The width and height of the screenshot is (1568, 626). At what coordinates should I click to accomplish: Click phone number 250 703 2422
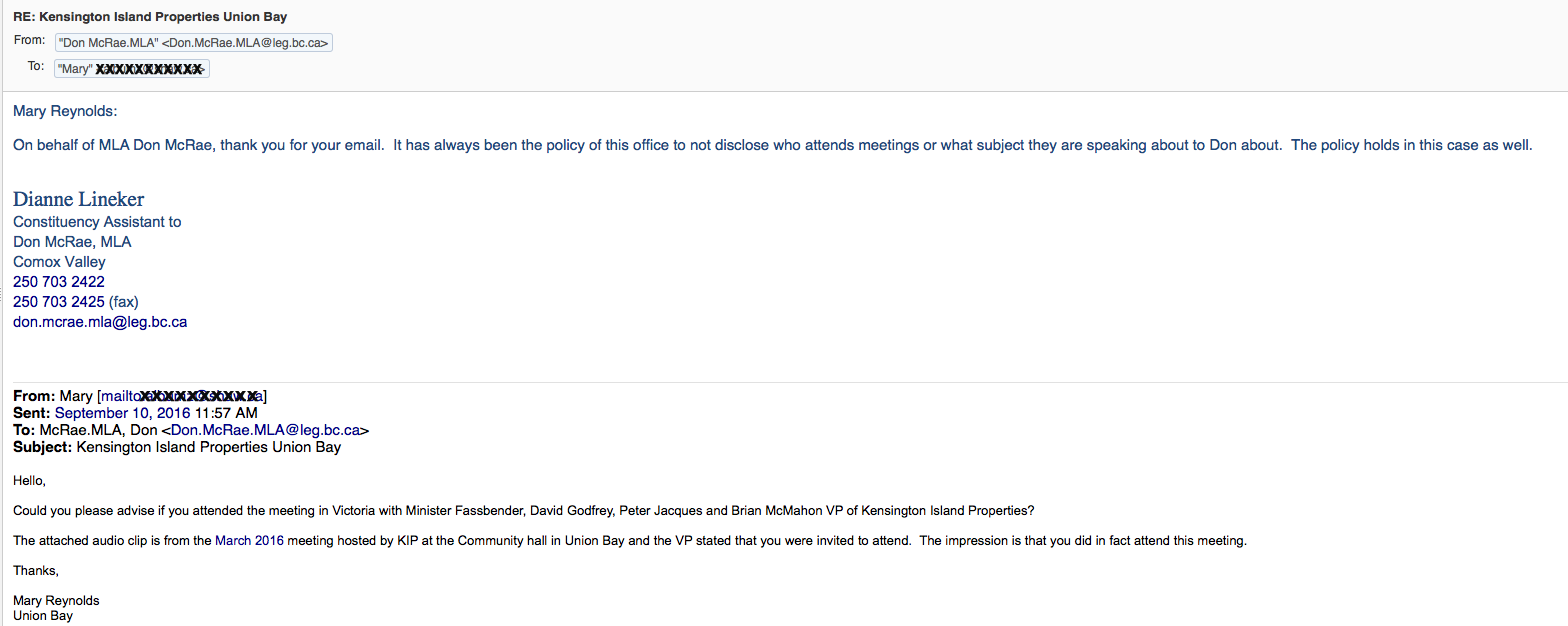59,282
